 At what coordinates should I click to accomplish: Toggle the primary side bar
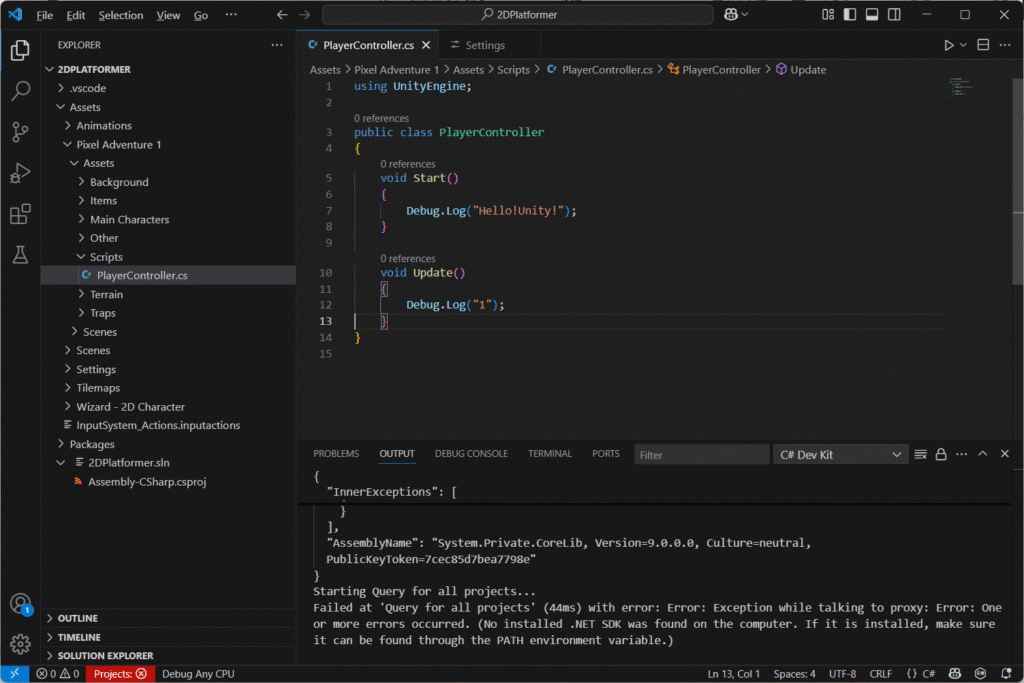[x=850, y=14]
